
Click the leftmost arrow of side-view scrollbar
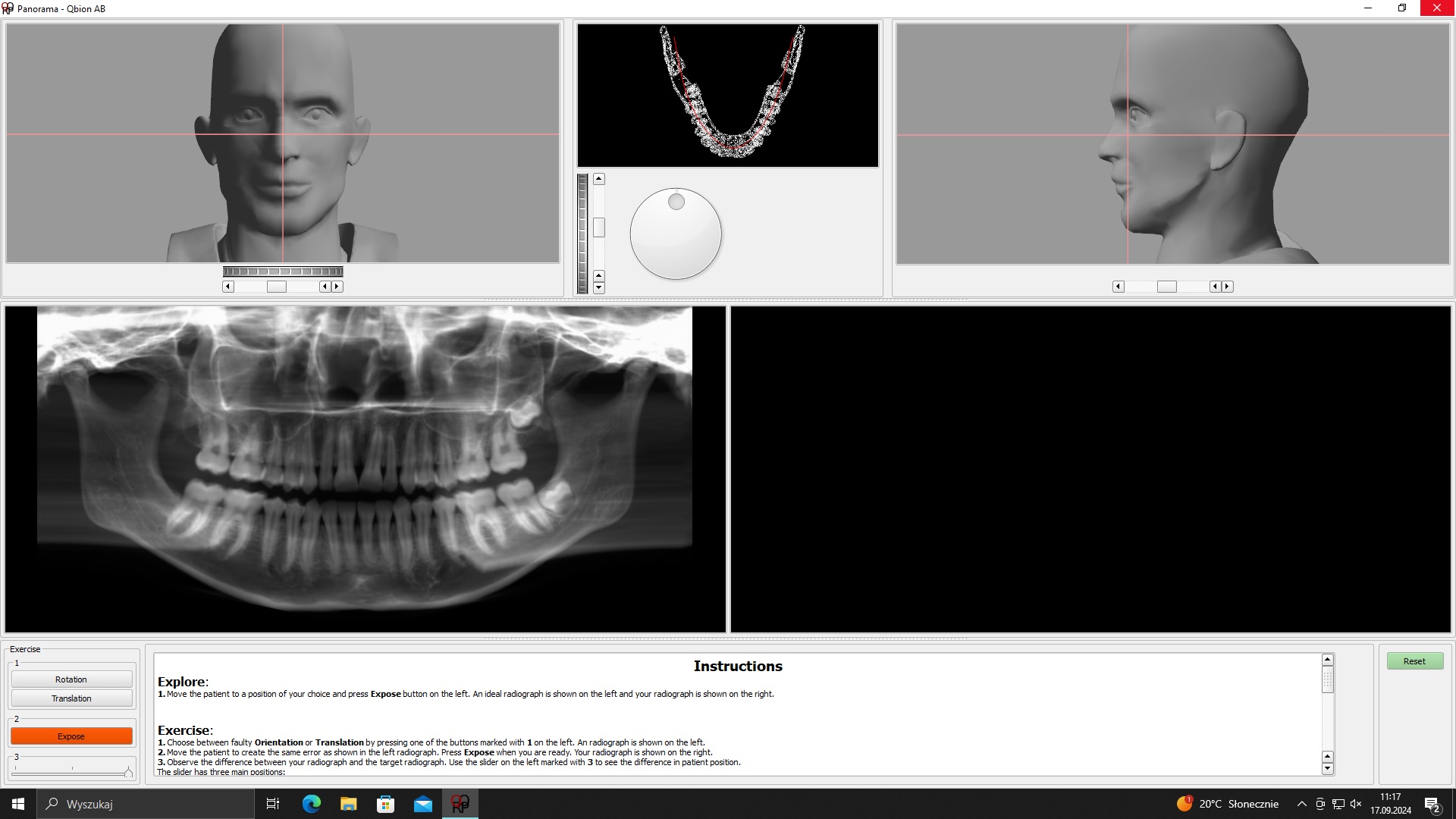(1118, 287)
